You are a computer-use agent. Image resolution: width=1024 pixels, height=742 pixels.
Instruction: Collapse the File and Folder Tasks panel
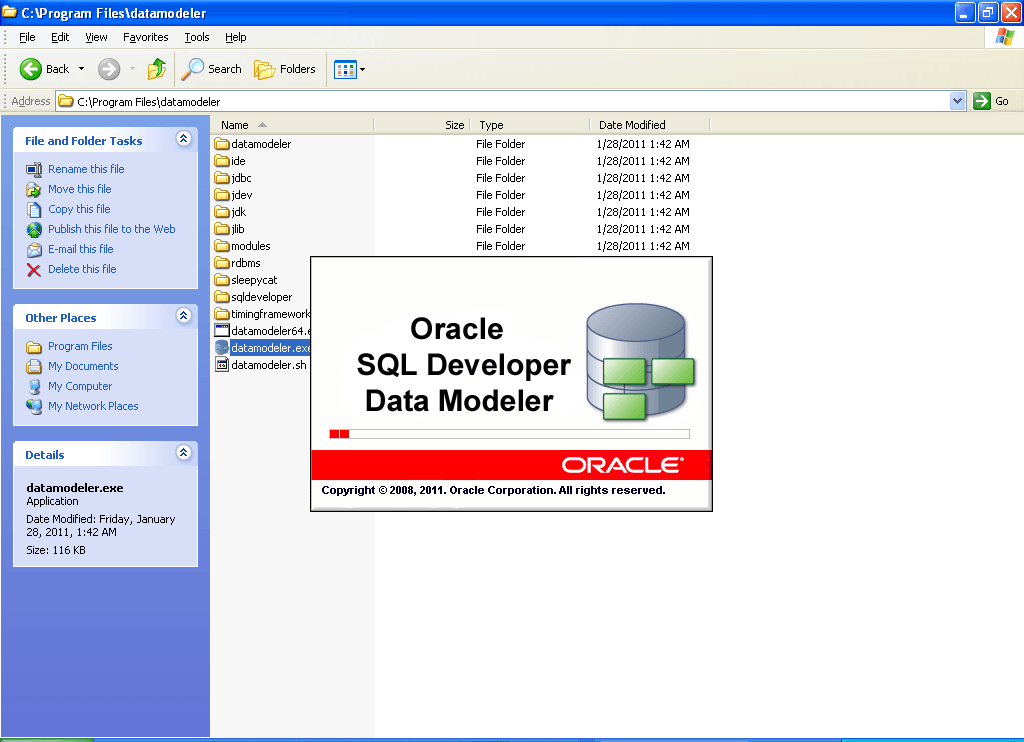click(x=184, y=139)
